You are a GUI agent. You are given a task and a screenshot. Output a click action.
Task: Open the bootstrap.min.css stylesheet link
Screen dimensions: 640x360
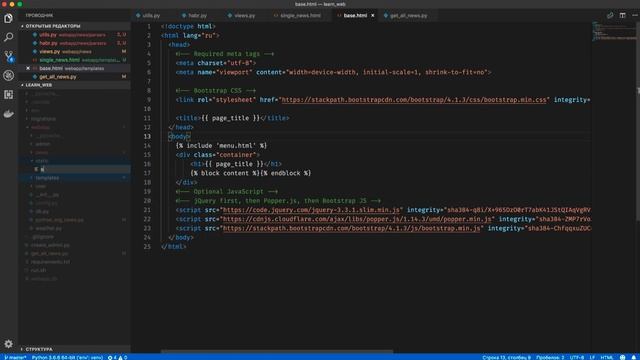tap(414, 100)
